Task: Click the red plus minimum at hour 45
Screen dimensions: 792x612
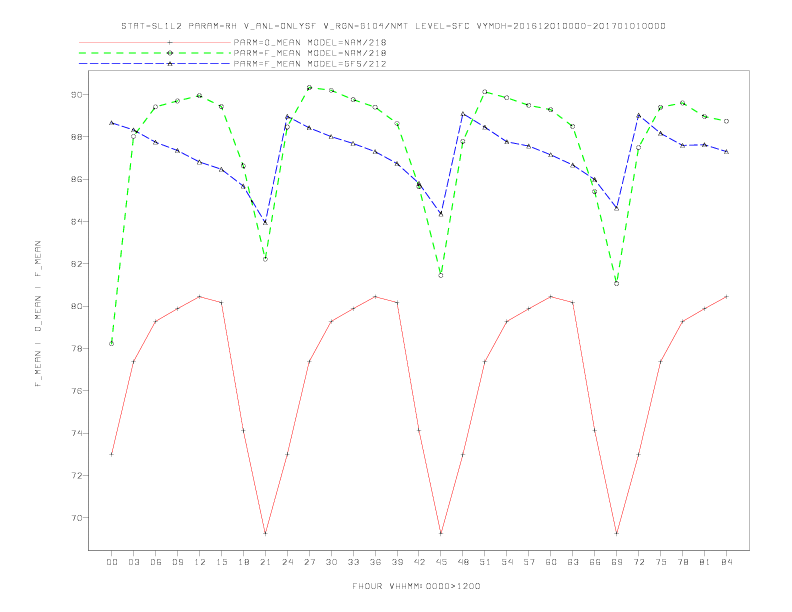Action: pyautogui.click(x=441, y=533)
